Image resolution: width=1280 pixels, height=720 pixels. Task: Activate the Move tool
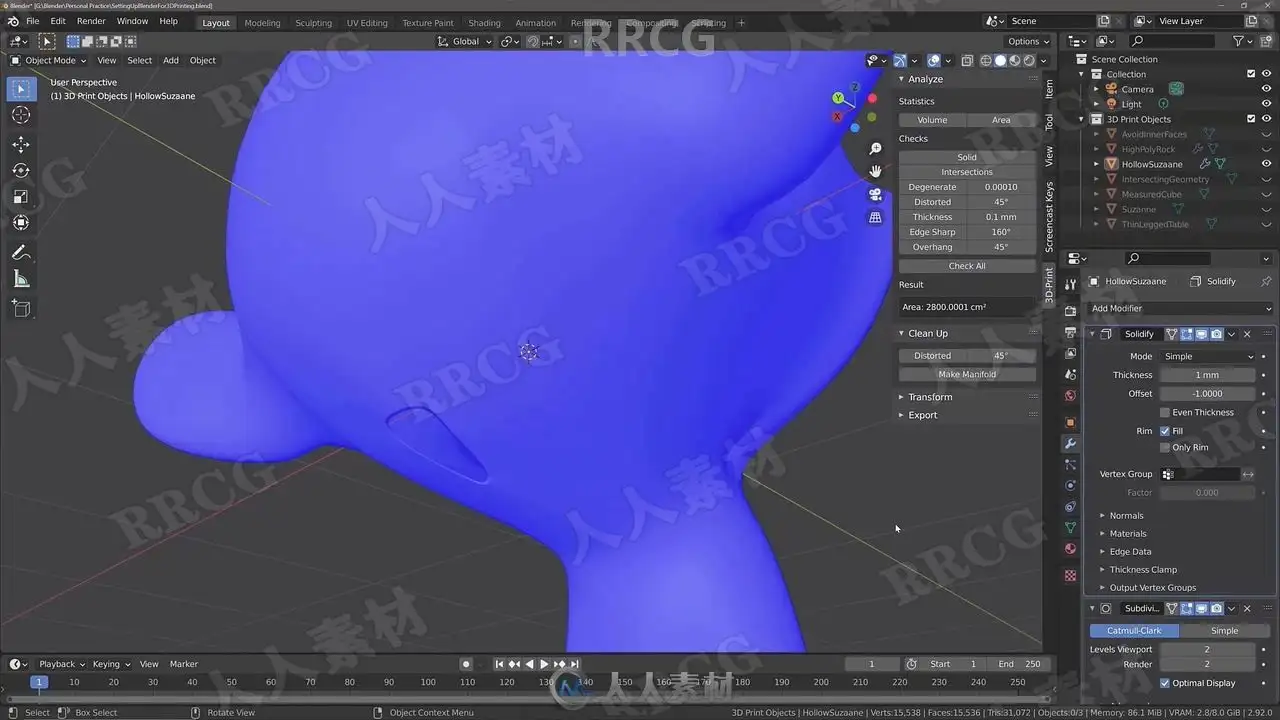tap(21, 144)
